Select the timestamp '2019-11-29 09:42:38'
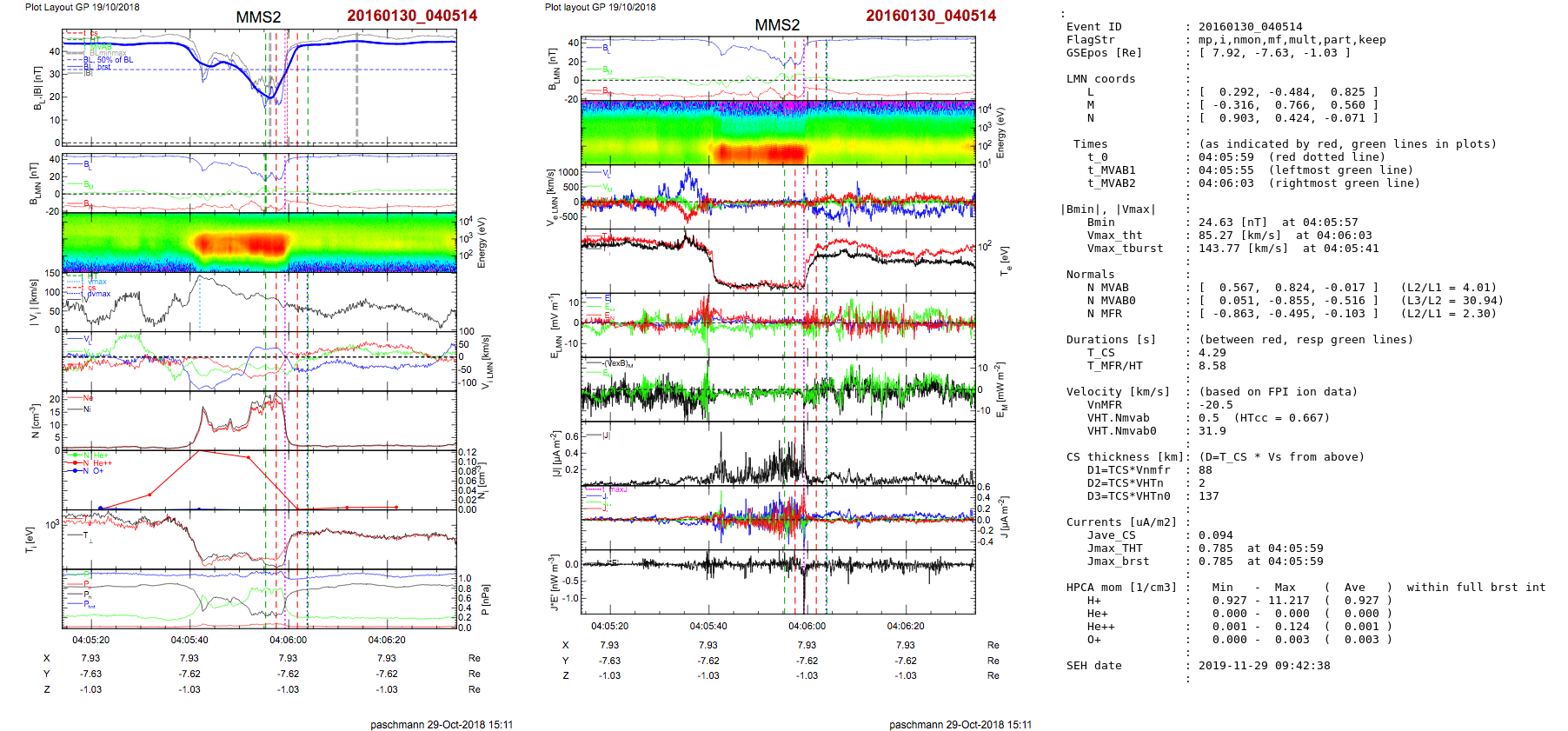Image resolution: width=1568 pixels, height=731 pixels. pyautogui.click(x=1264, y=666)
